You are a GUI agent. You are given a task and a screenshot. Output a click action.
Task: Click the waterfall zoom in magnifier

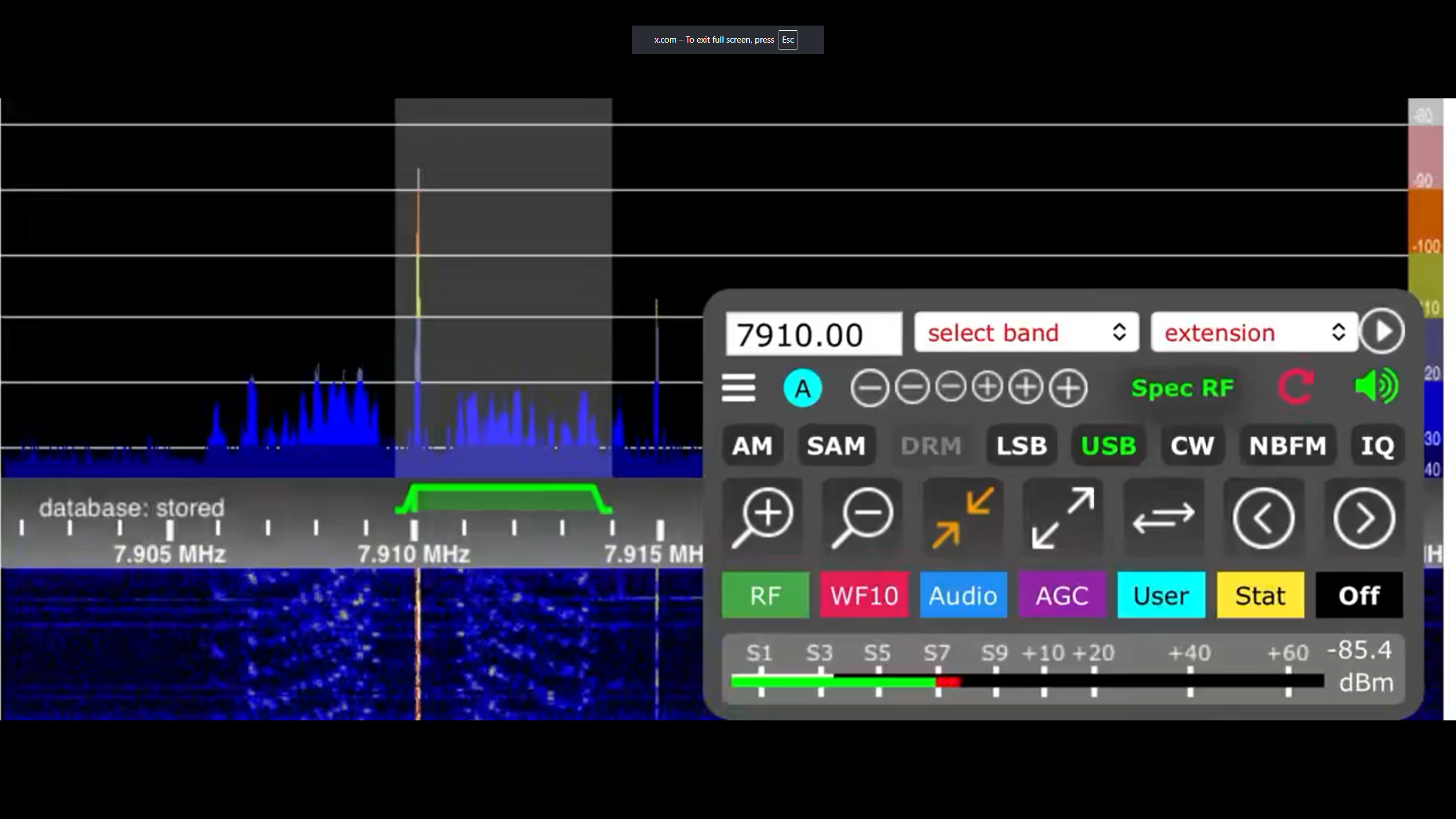coord(762,516)
